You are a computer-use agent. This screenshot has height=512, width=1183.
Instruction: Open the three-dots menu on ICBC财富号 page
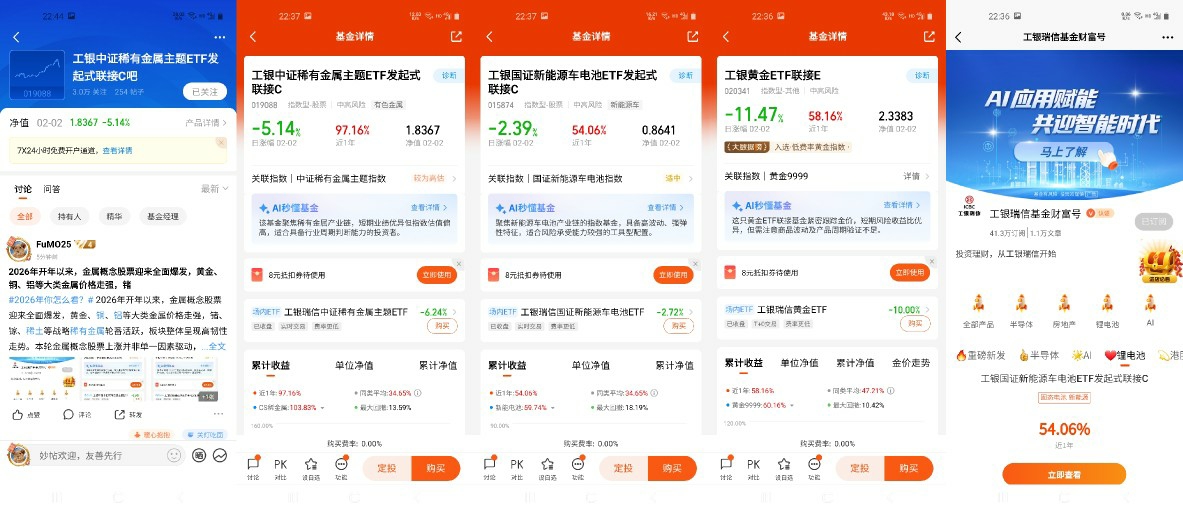tap(1168, 37)
